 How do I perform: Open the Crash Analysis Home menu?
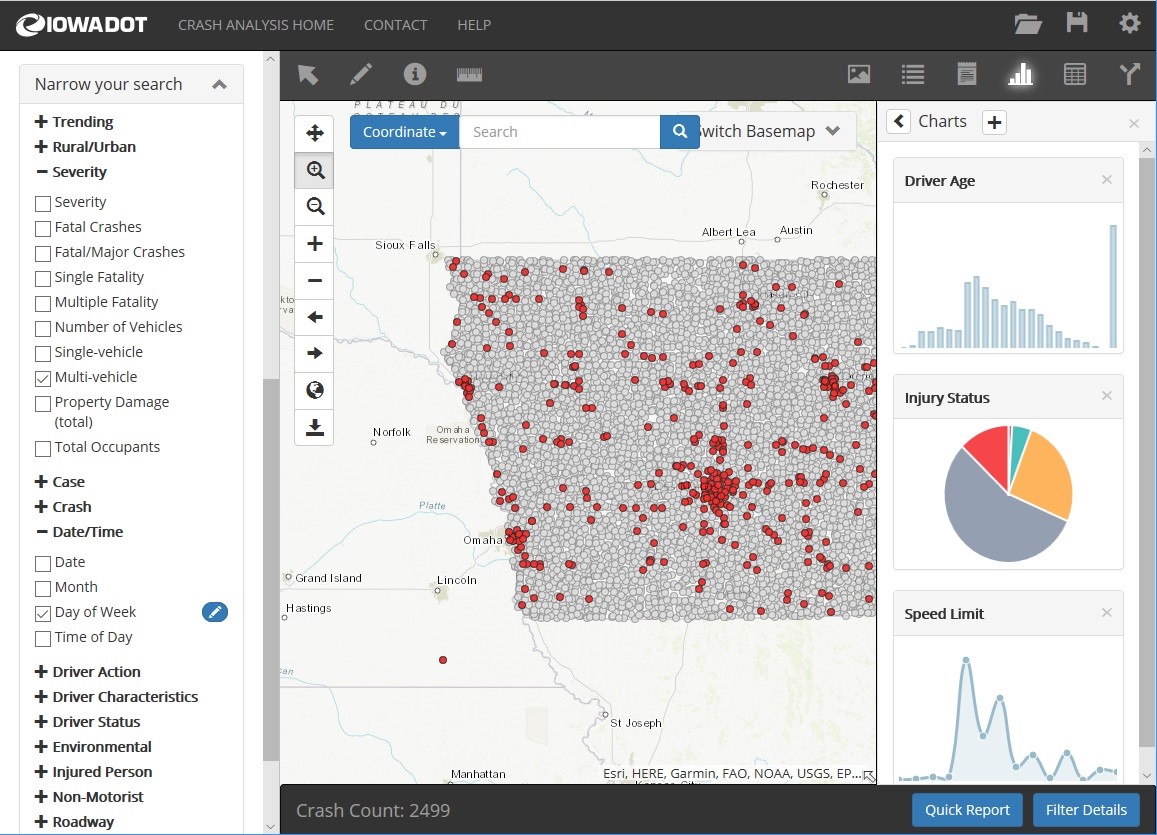click(256, 25)
